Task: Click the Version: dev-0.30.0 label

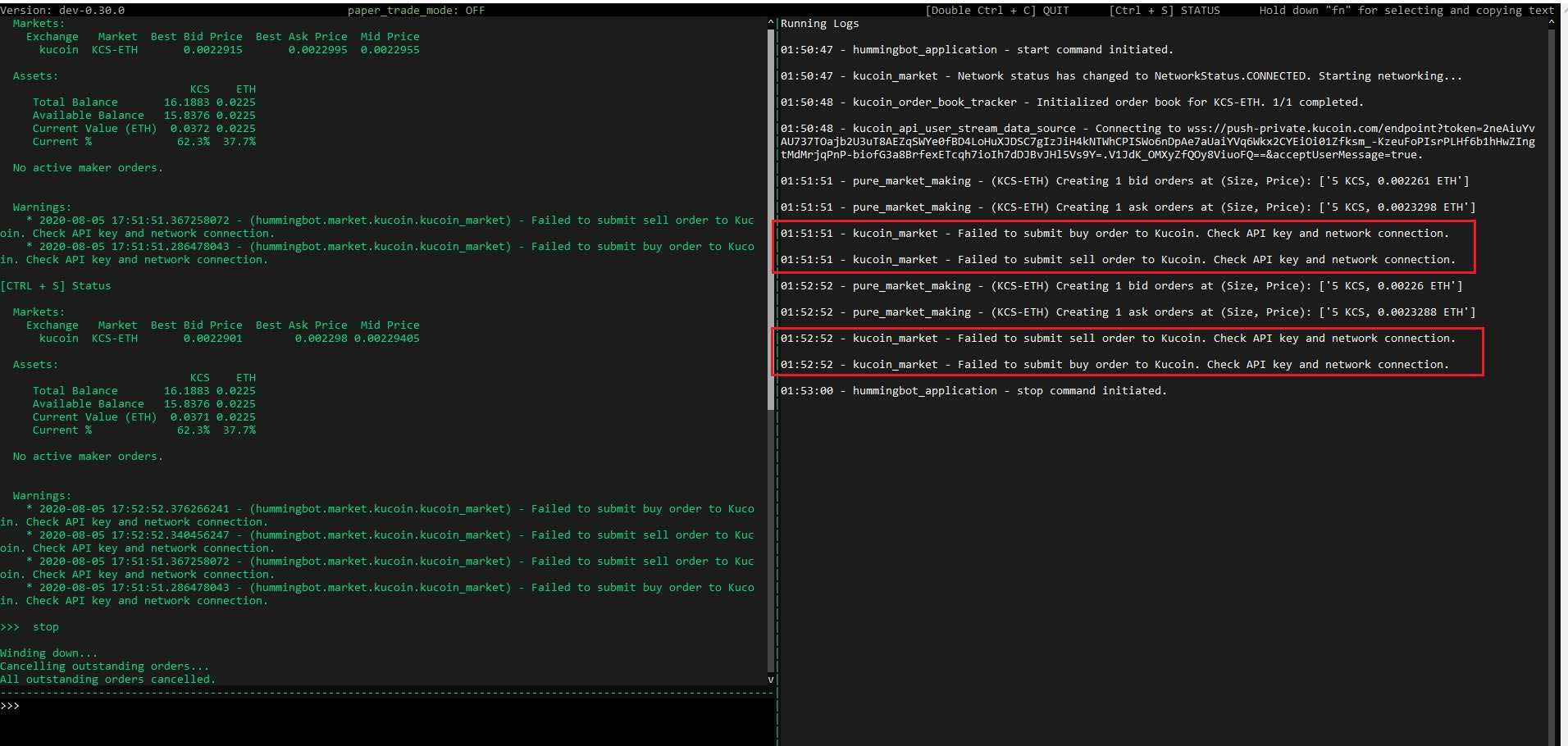Action: (x=62, y=11)
